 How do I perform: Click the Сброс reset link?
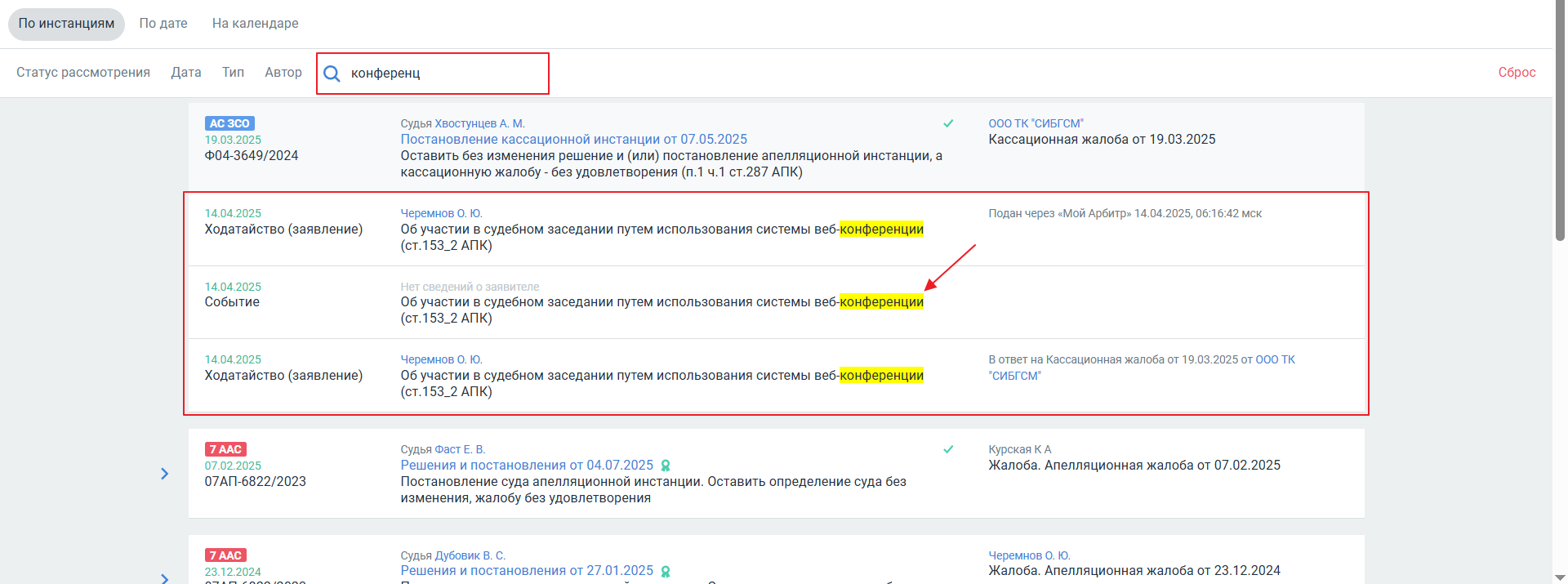click(1517, 73)
